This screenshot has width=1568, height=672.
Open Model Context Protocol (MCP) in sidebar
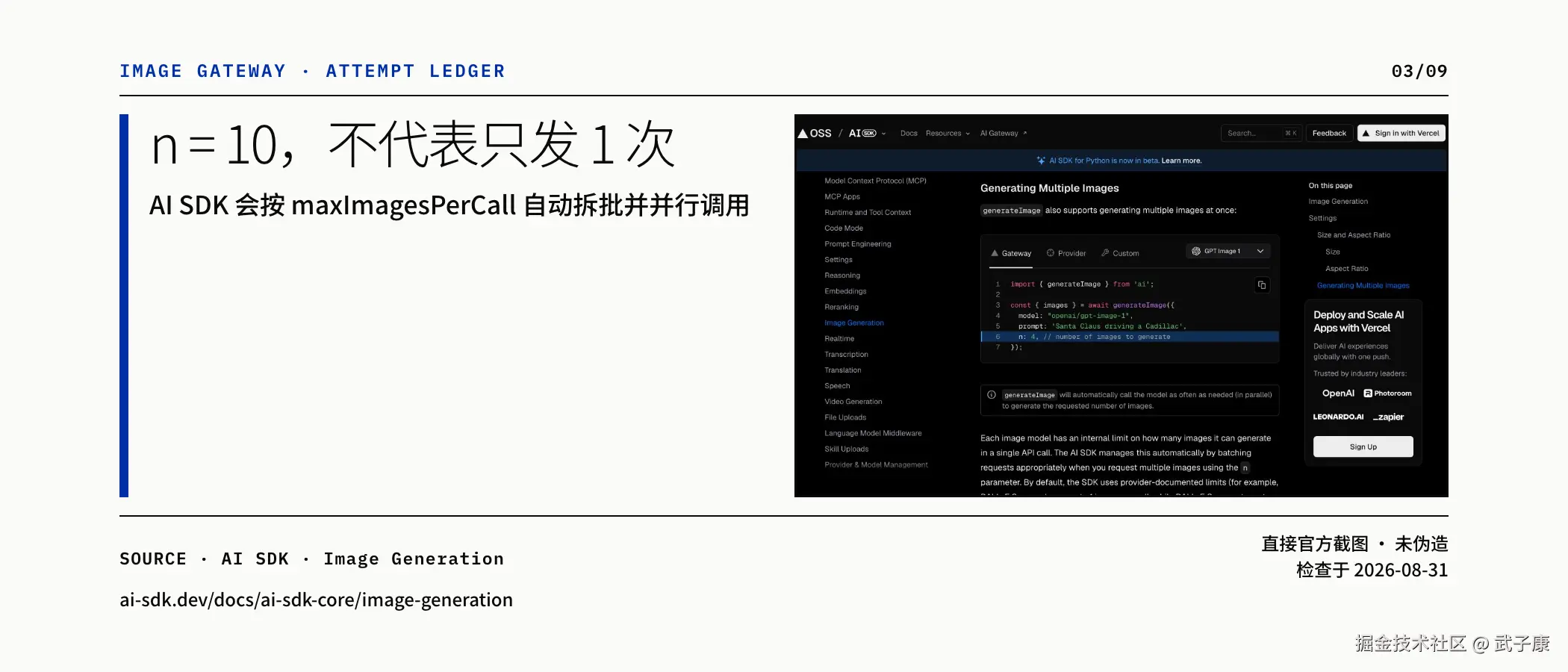tap(875, 181)
